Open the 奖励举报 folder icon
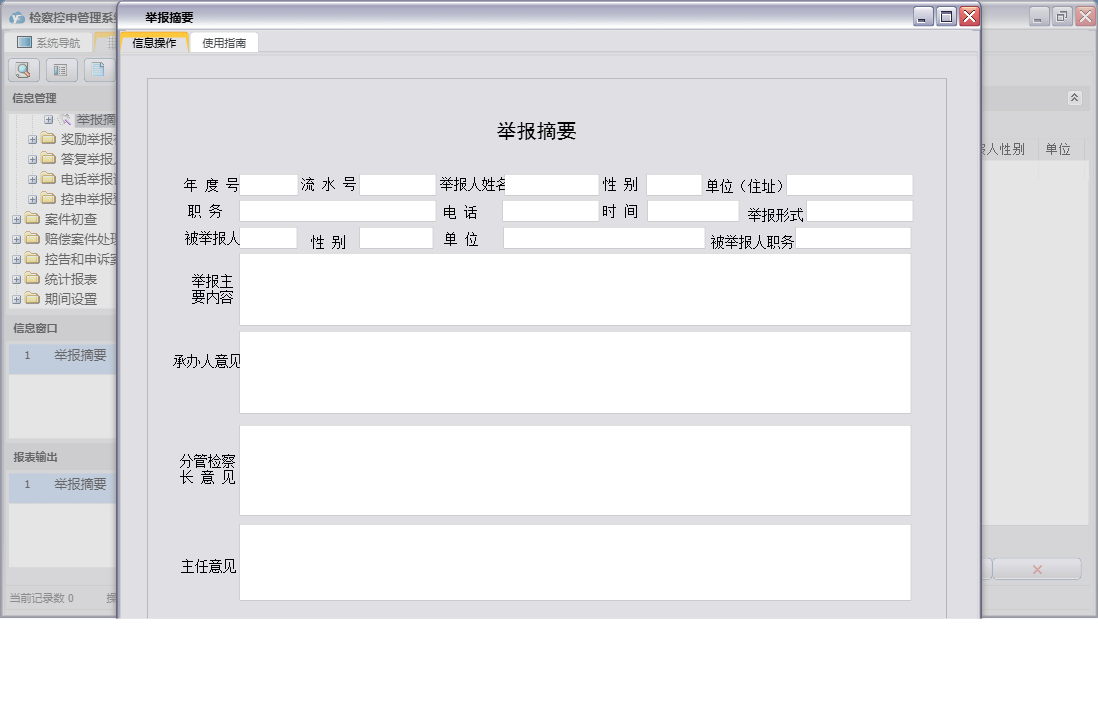This screenshot has height=705, width=1098. point(48,140)
